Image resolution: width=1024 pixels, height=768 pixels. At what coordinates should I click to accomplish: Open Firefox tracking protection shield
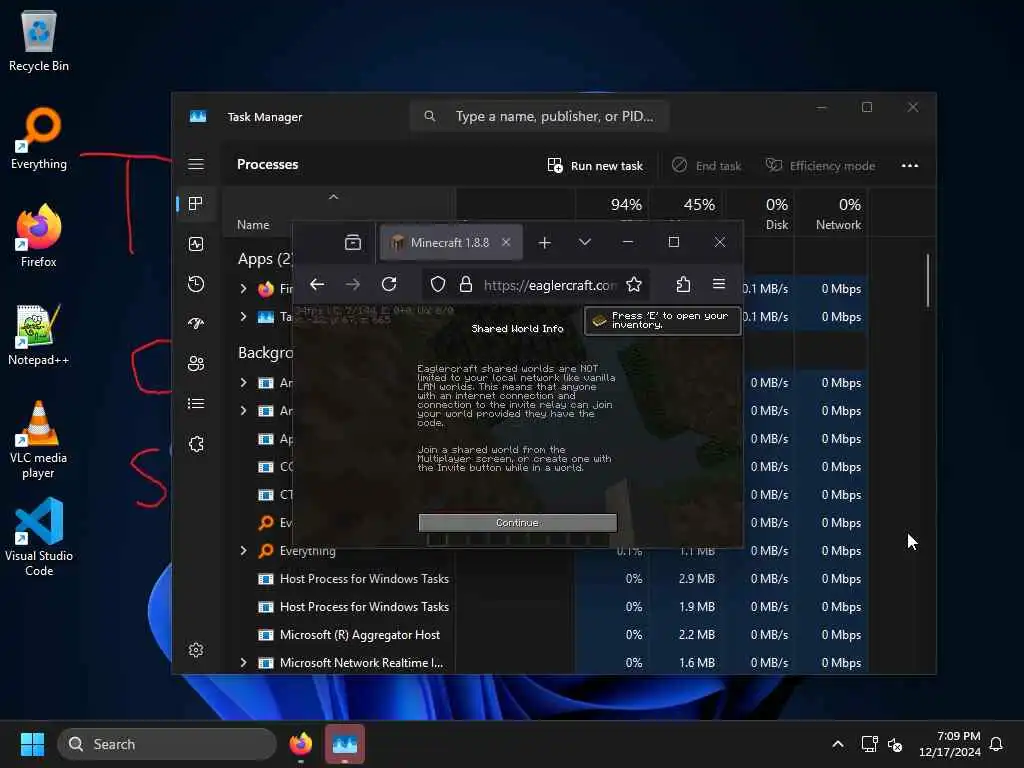(x=438, y=284)
